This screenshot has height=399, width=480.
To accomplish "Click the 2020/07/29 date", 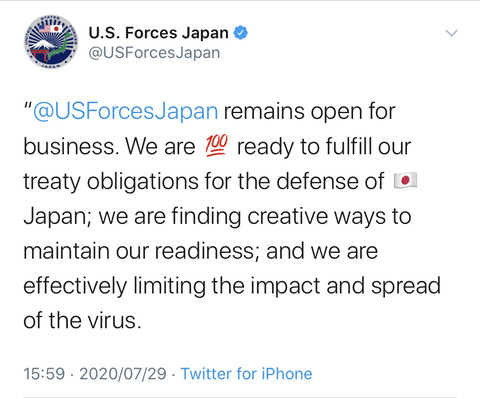I will 123,374.
